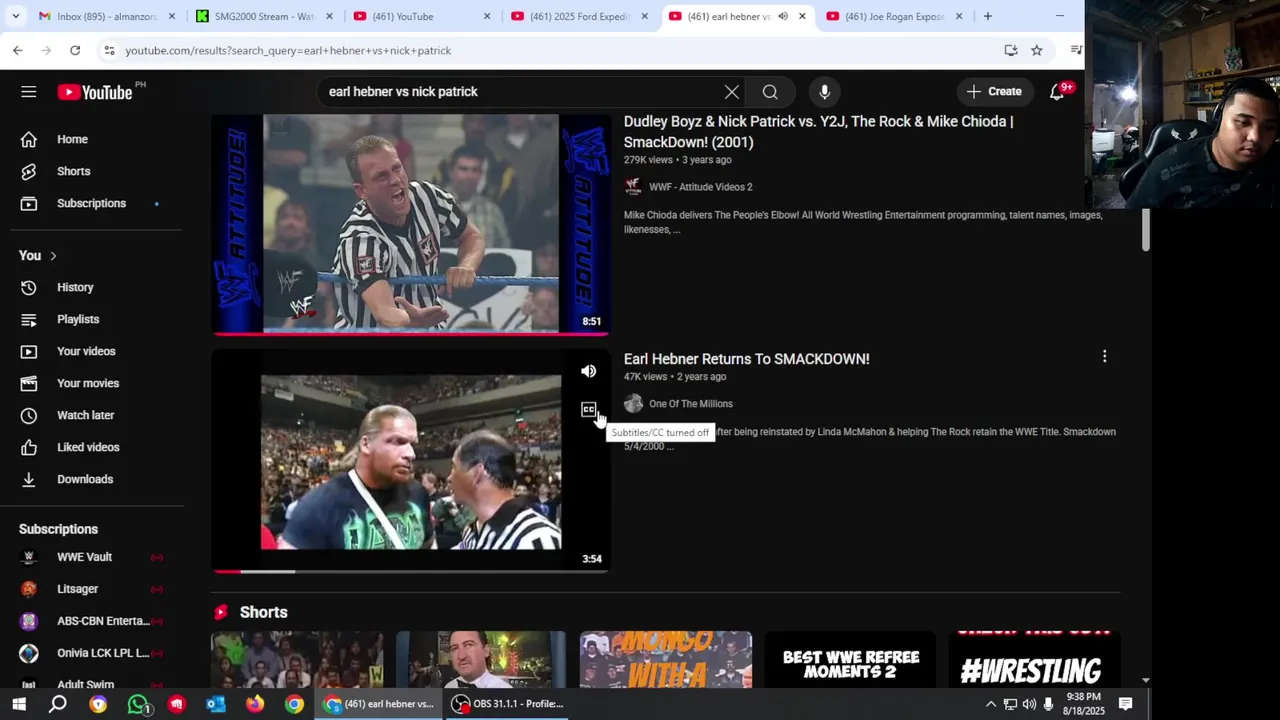This screenshot has width=1280, height=720.
Task: Open tab search dropdown arrow
Action: coord(17,16)
